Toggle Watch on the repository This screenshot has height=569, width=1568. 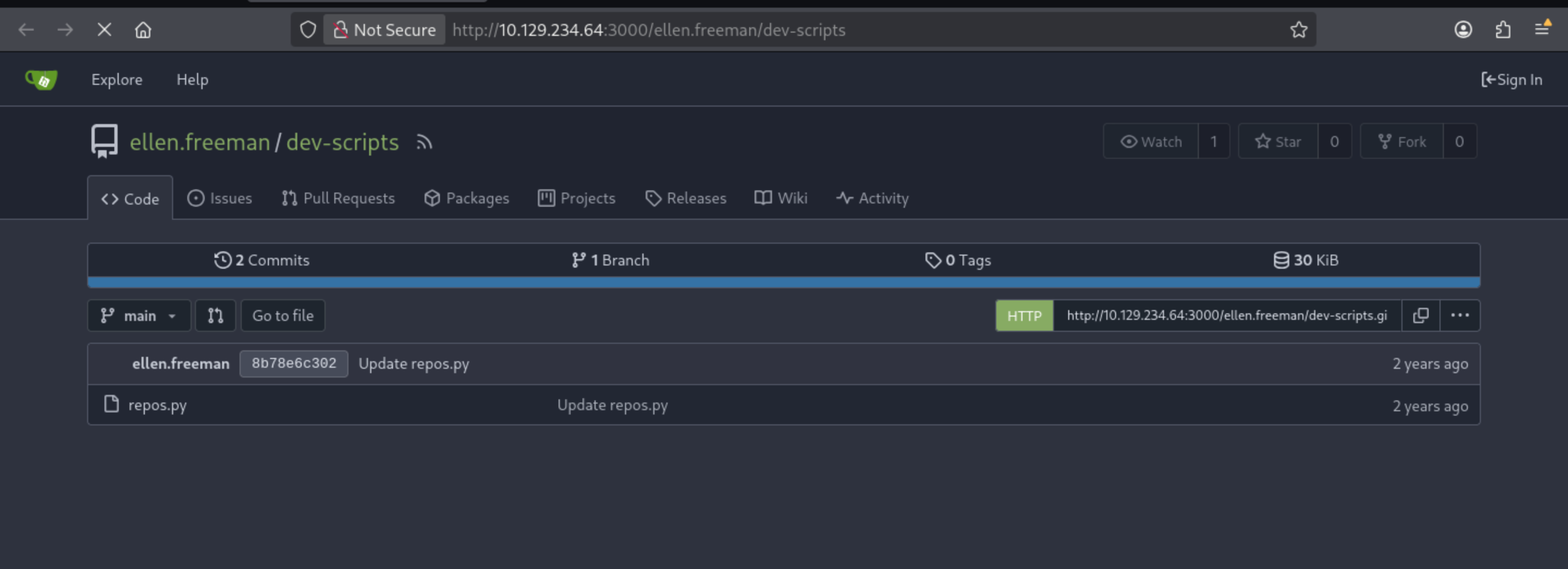1150,141
